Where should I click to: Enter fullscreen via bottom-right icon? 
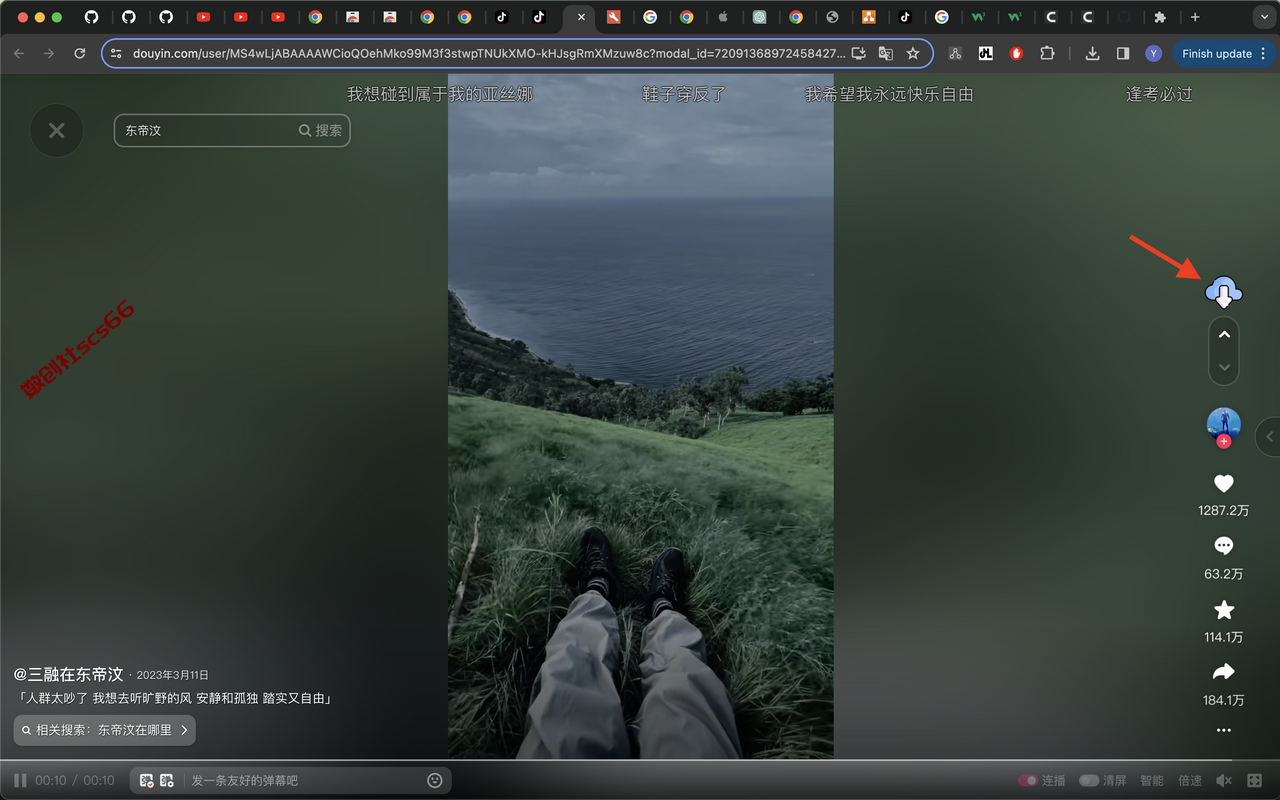[x=1256, y=780]
